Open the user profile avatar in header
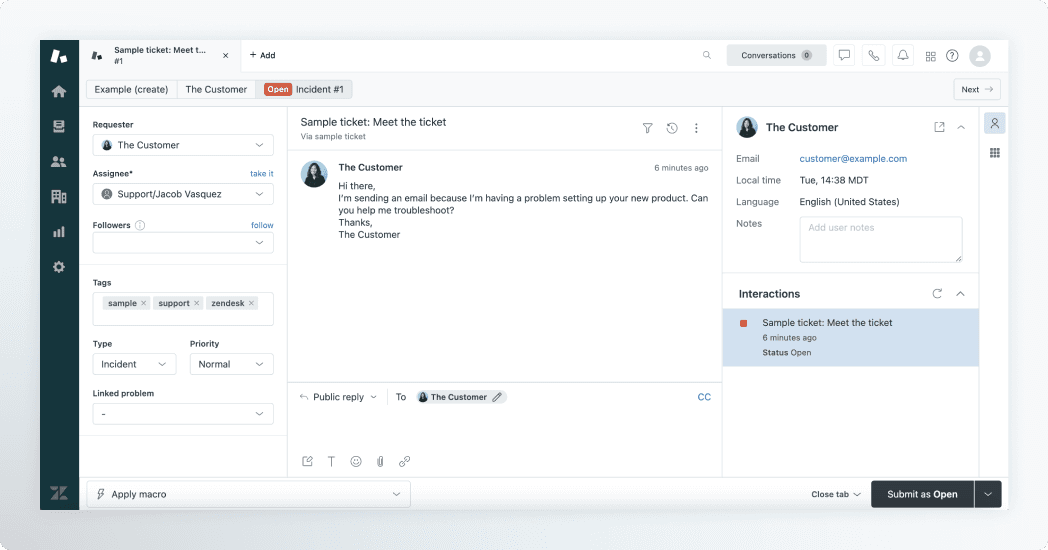This screenshot has width=1048, height=550. 980,56
